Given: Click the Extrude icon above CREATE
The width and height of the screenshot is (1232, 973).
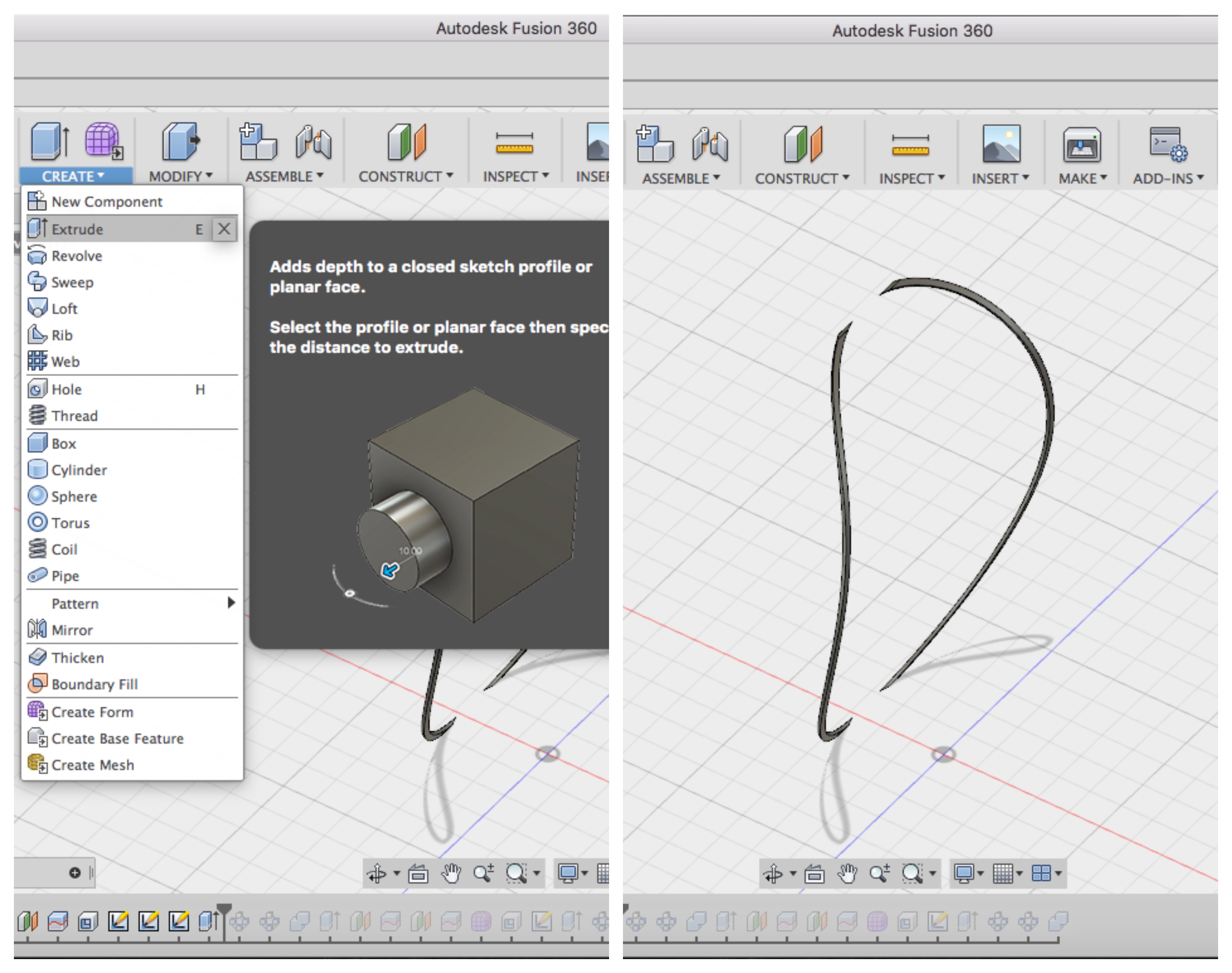Looking at the screenshot, I should [x=50, y=141].
